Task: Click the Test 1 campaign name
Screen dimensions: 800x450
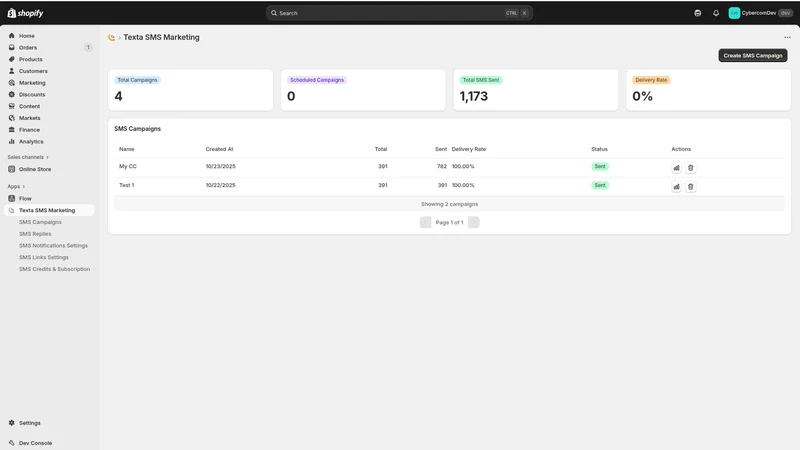Action: pos(127,185)
